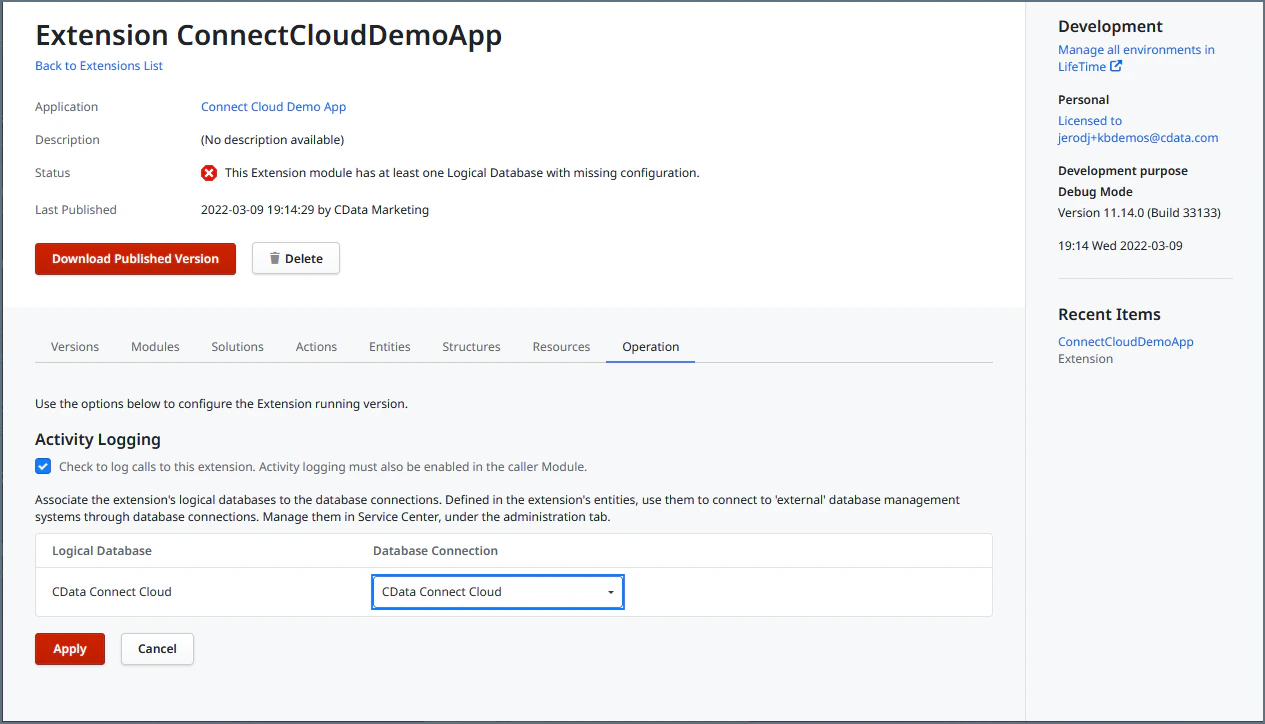Click the Version 11.14.0 build text

(x=1139, y=213)
